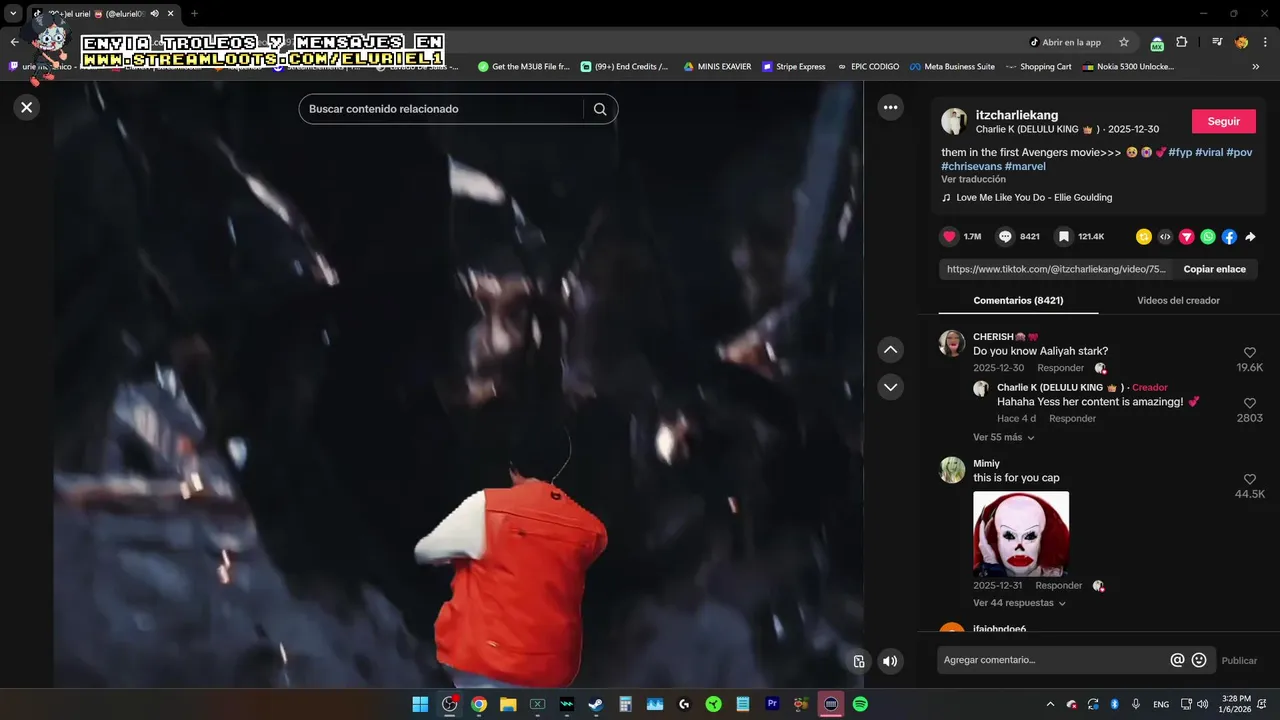Toggle video mute speaker button

coord(890,661)
